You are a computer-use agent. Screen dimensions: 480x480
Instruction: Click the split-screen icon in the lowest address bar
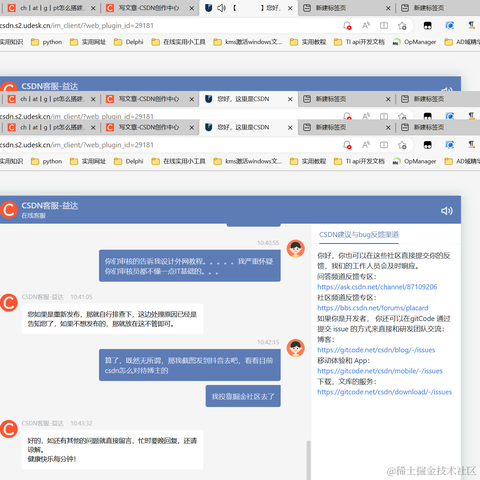pyautogui.click(x=384, y=145)
